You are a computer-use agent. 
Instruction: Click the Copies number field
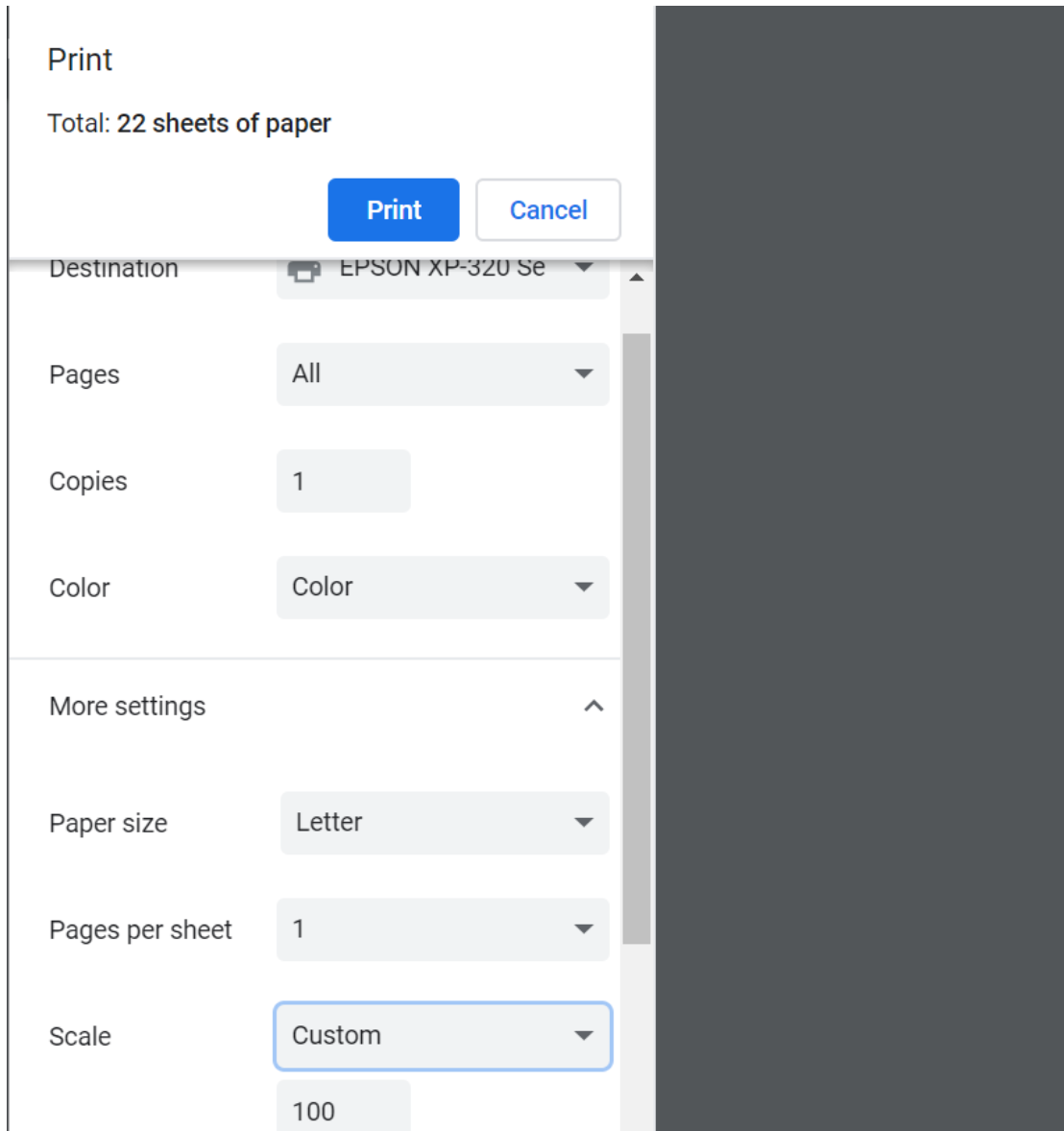(343, 481)
